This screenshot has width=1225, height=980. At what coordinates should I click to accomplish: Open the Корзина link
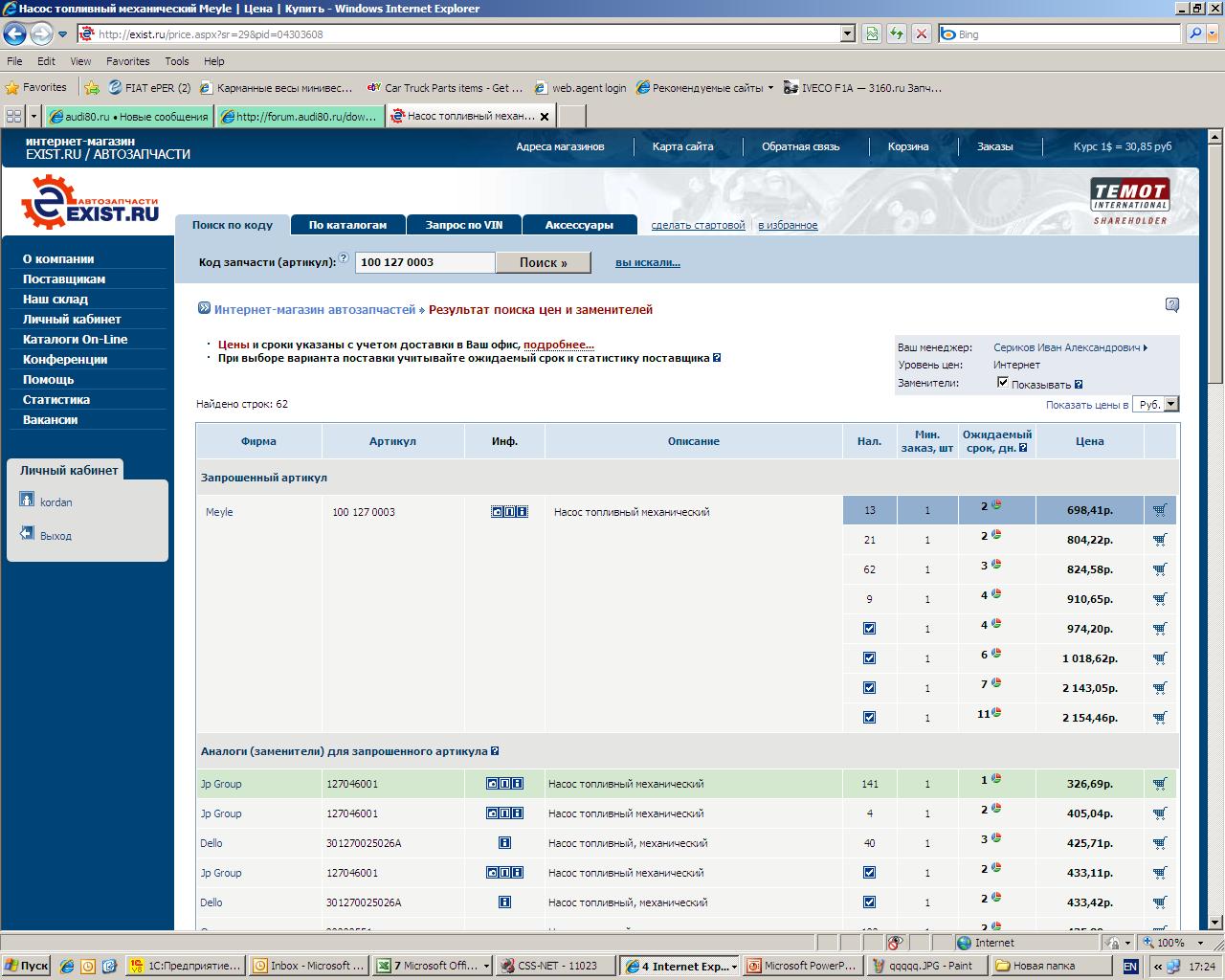pyautogui.click(x=907, y=146)
